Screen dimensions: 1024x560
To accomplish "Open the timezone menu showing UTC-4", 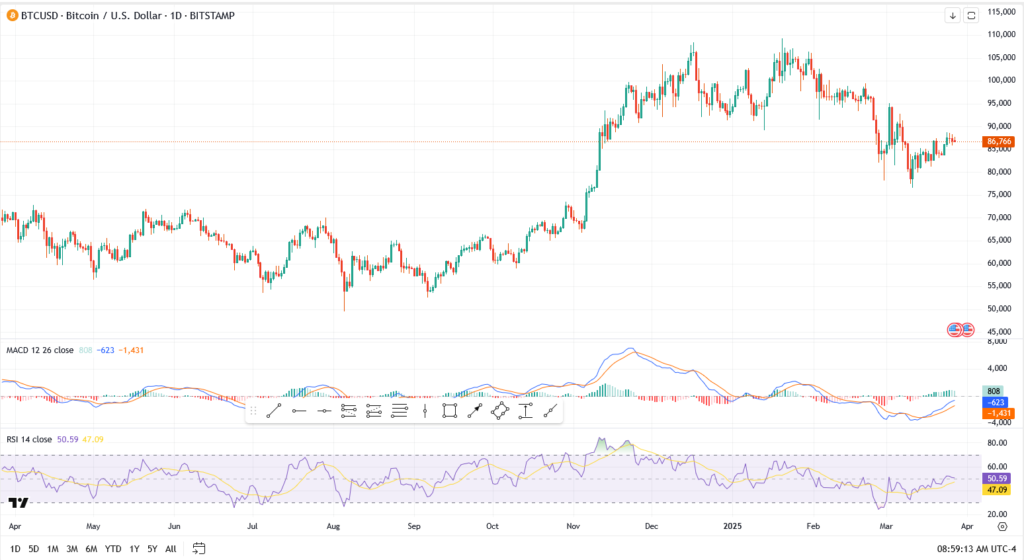I will [977, 548].
